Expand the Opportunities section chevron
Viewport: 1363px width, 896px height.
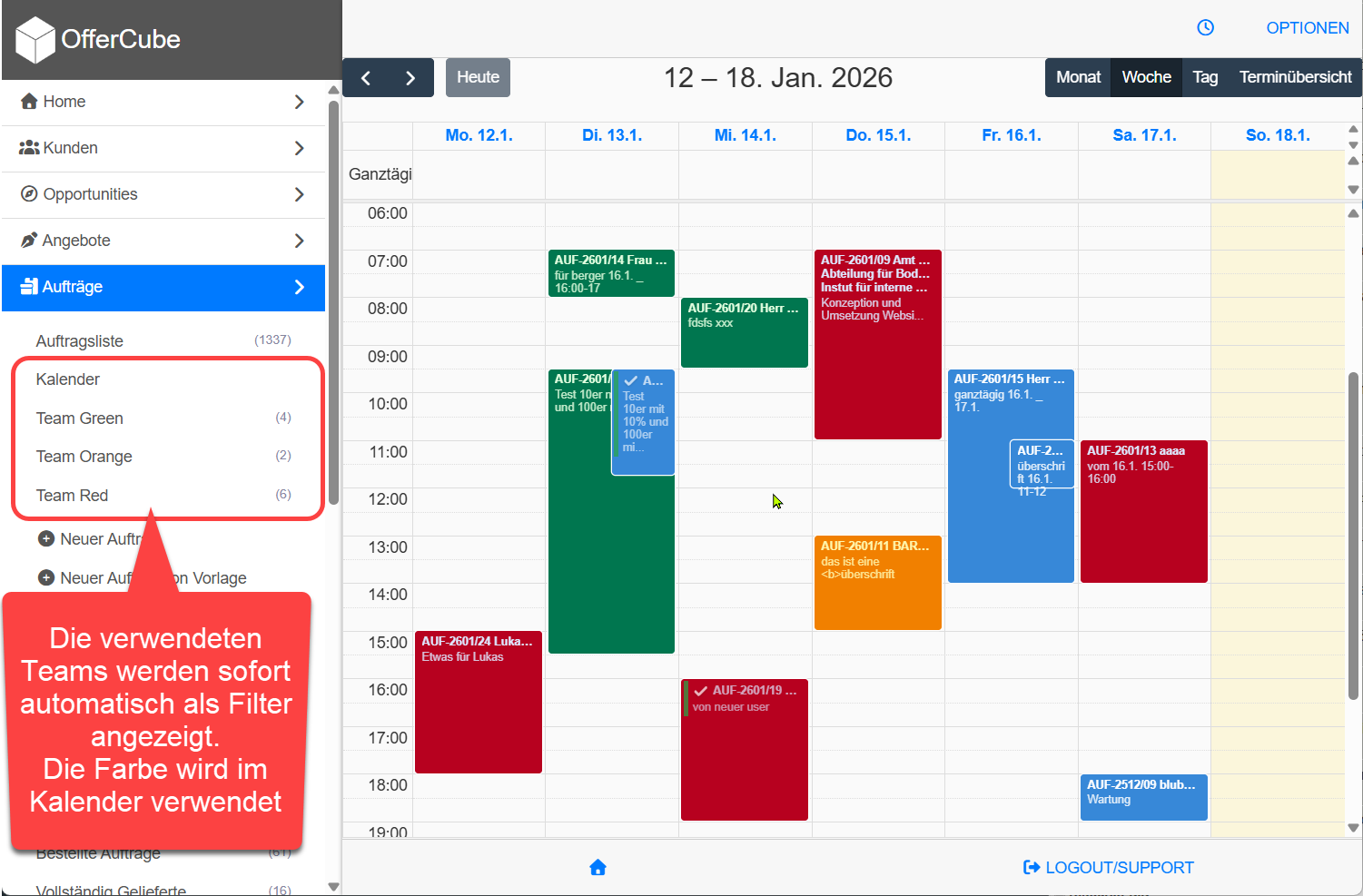pos(300,193)
